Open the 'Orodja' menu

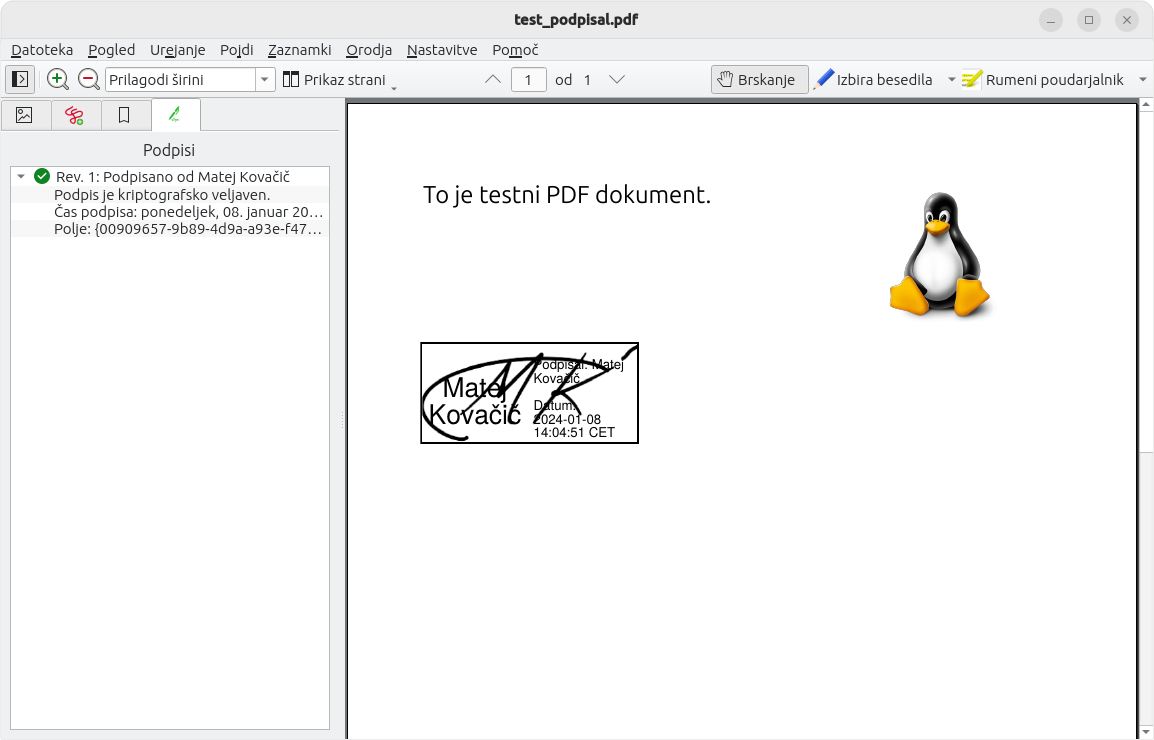[x=369, y=50]
